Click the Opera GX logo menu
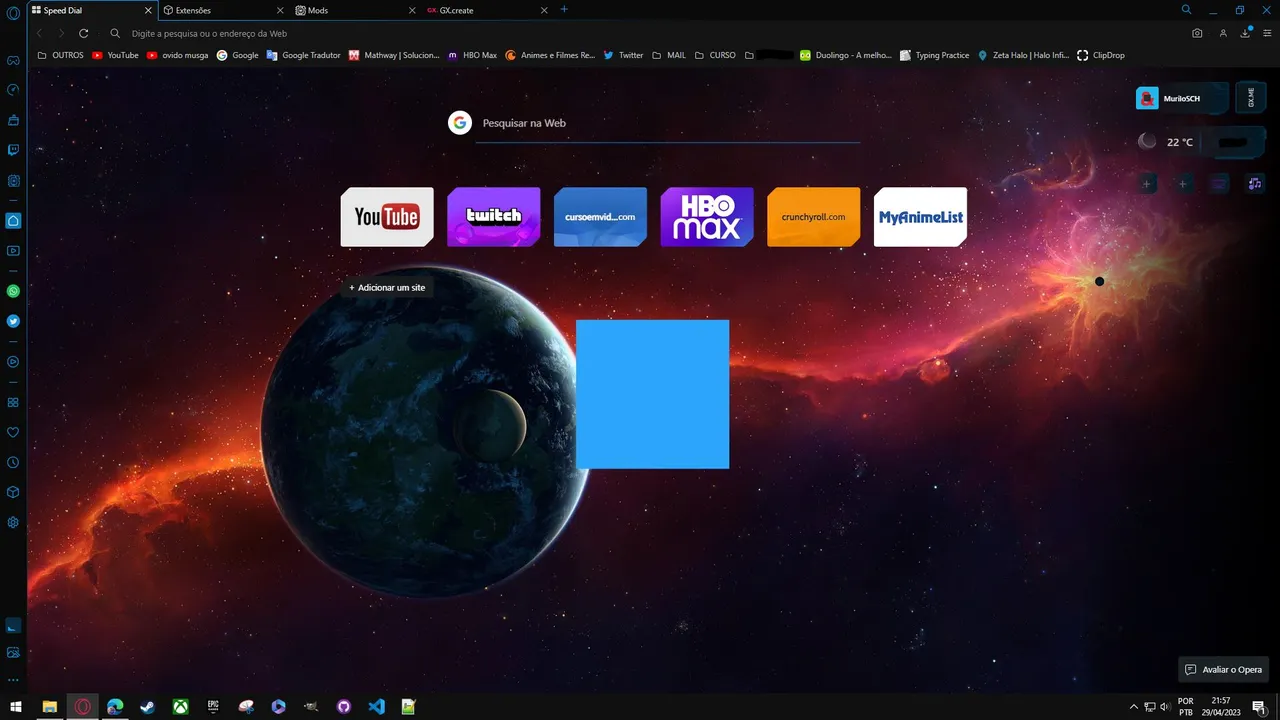The width and height of the screenshot is (1280, 720). coord(13,13)
